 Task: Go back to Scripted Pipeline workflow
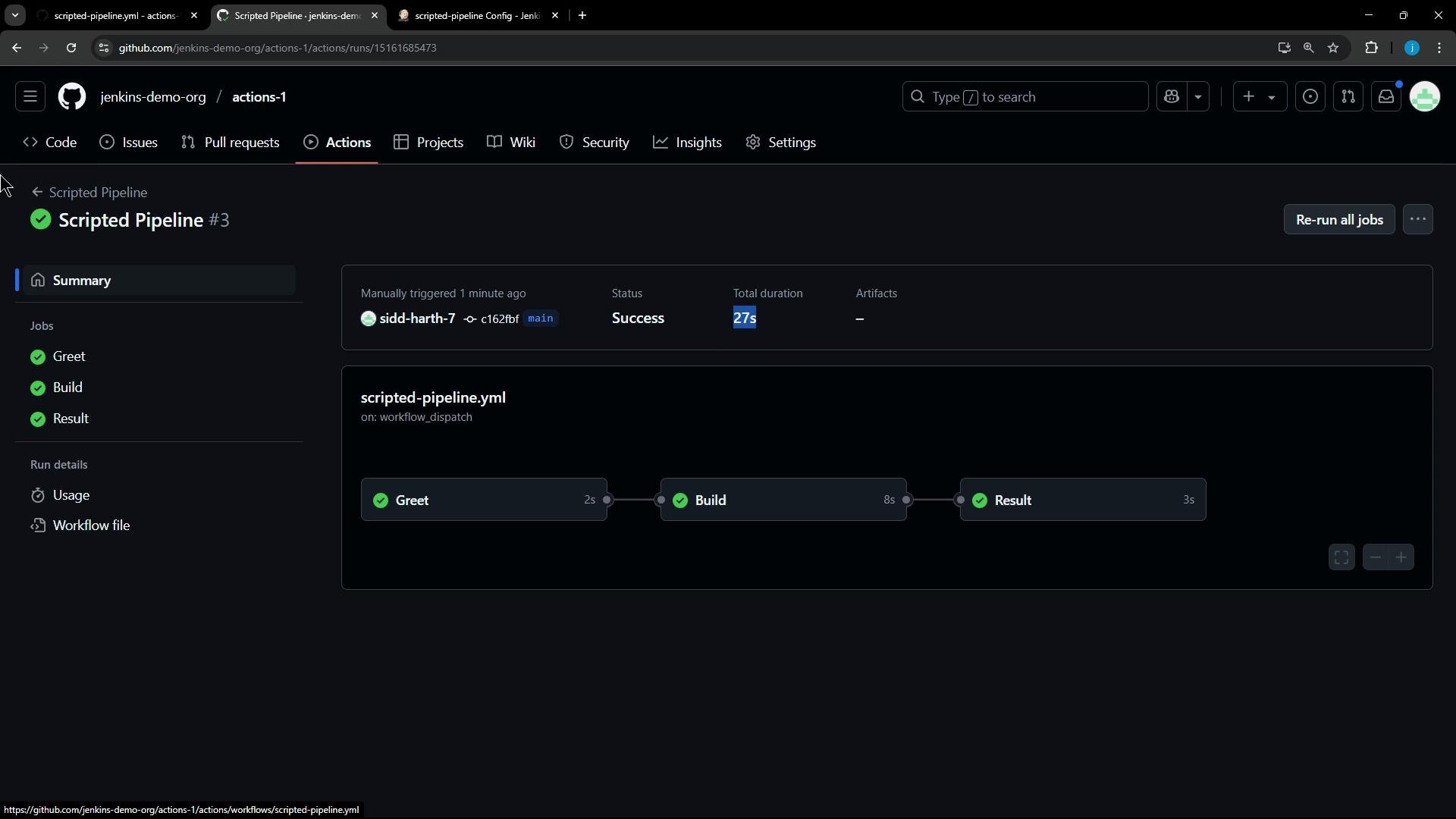89,193
